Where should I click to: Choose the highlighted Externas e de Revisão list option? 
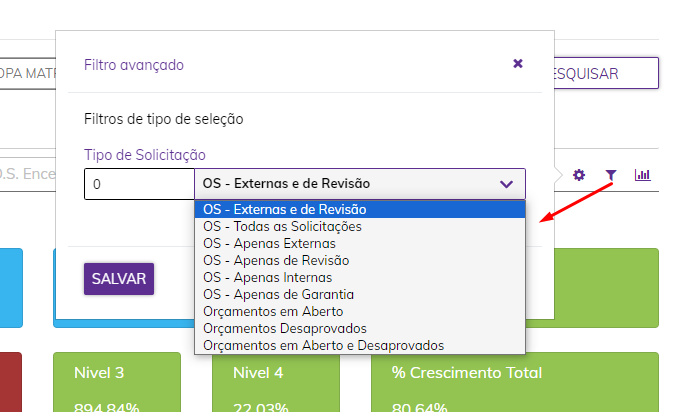click(285, 210)
